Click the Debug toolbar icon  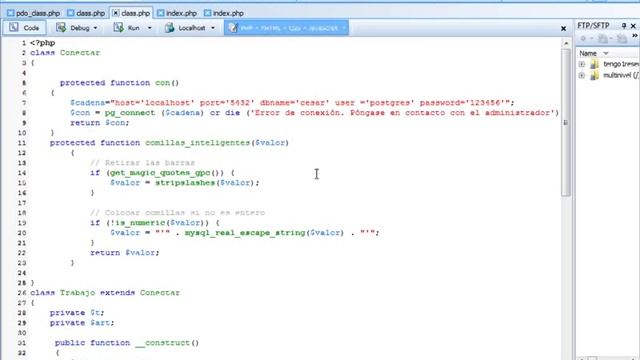(x=61, y=28)
